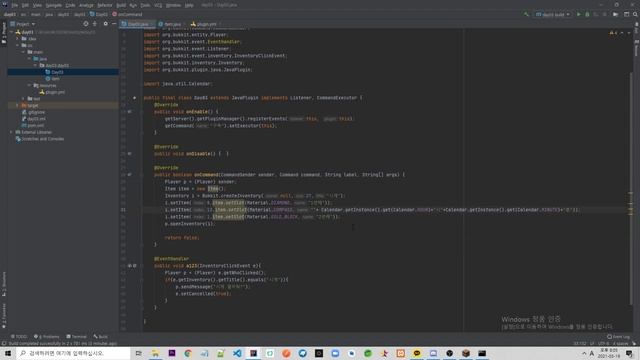Select Scratches and Consoles node

(42, 139)
